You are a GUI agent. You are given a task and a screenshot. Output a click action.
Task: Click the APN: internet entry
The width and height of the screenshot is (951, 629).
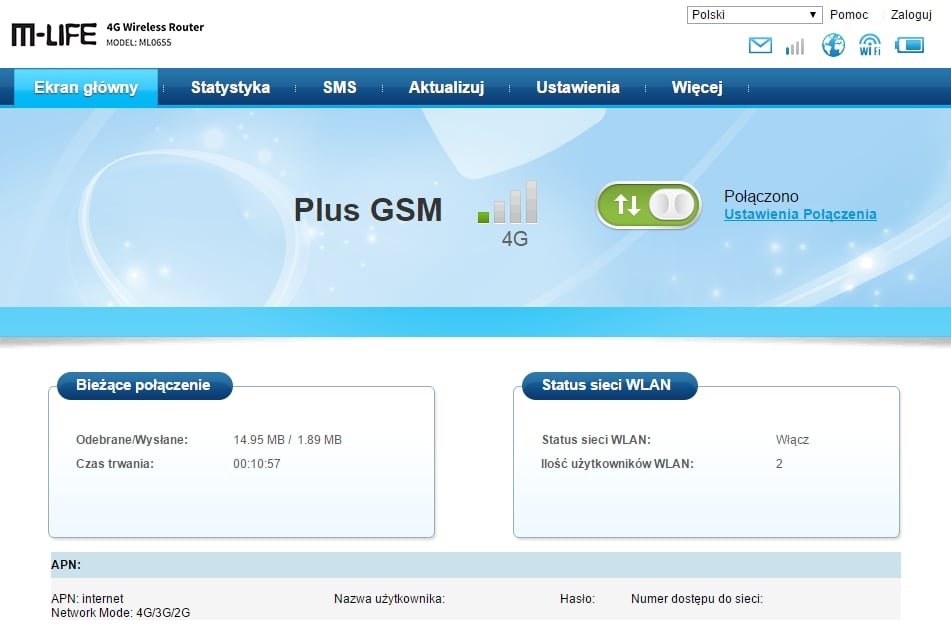coord(87,599)
